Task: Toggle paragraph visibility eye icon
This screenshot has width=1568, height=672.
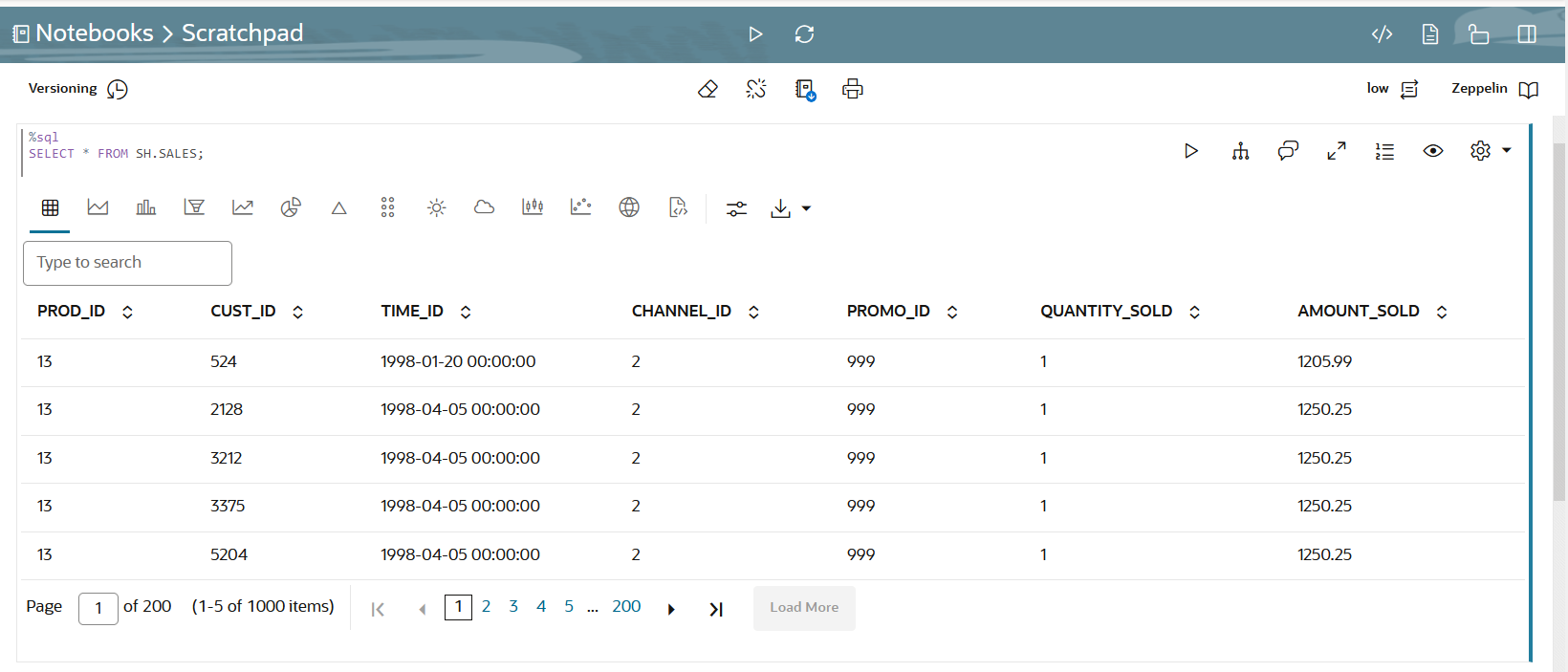Action: 1433,151
